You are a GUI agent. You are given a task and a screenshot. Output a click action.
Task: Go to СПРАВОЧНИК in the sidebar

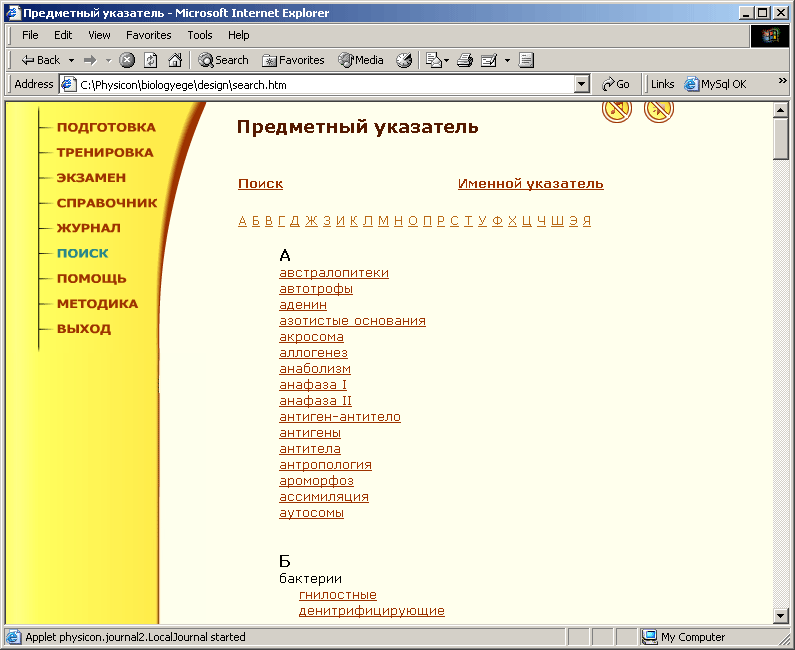107,203
